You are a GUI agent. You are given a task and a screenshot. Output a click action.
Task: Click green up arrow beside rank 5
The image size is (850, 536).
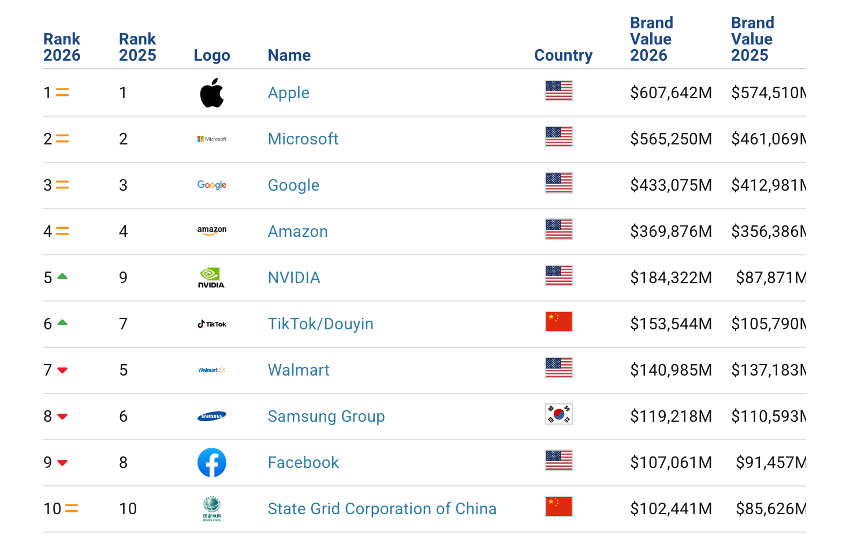tap(62, 276)
